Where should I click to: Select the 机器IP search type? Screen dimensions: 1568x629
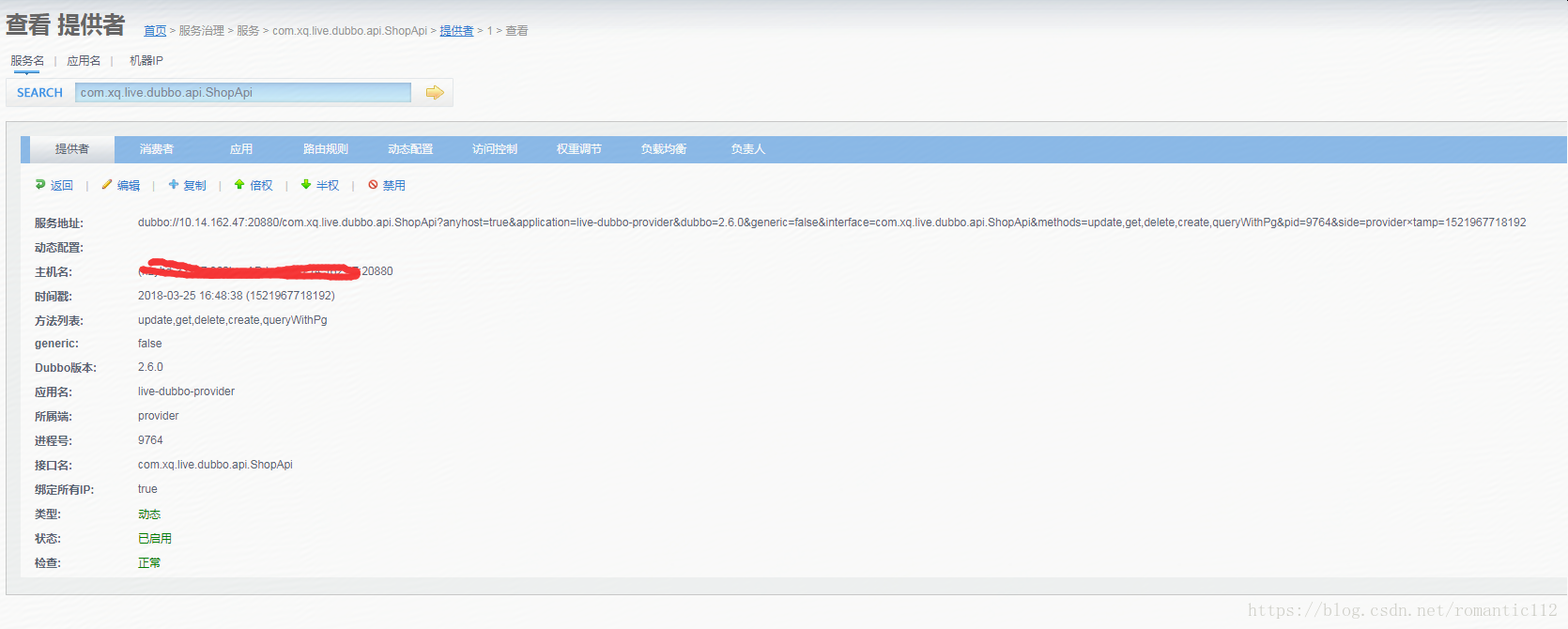[146, 61]
